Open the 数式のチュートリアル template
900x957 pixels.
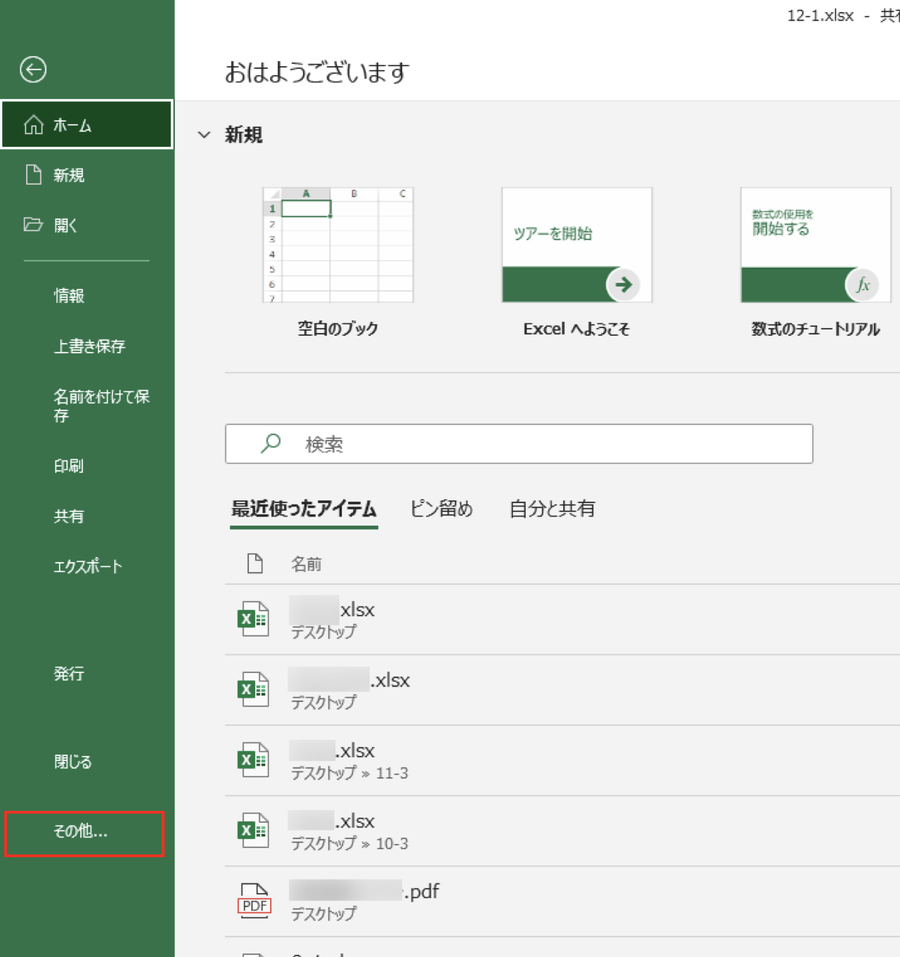(816, 245)
